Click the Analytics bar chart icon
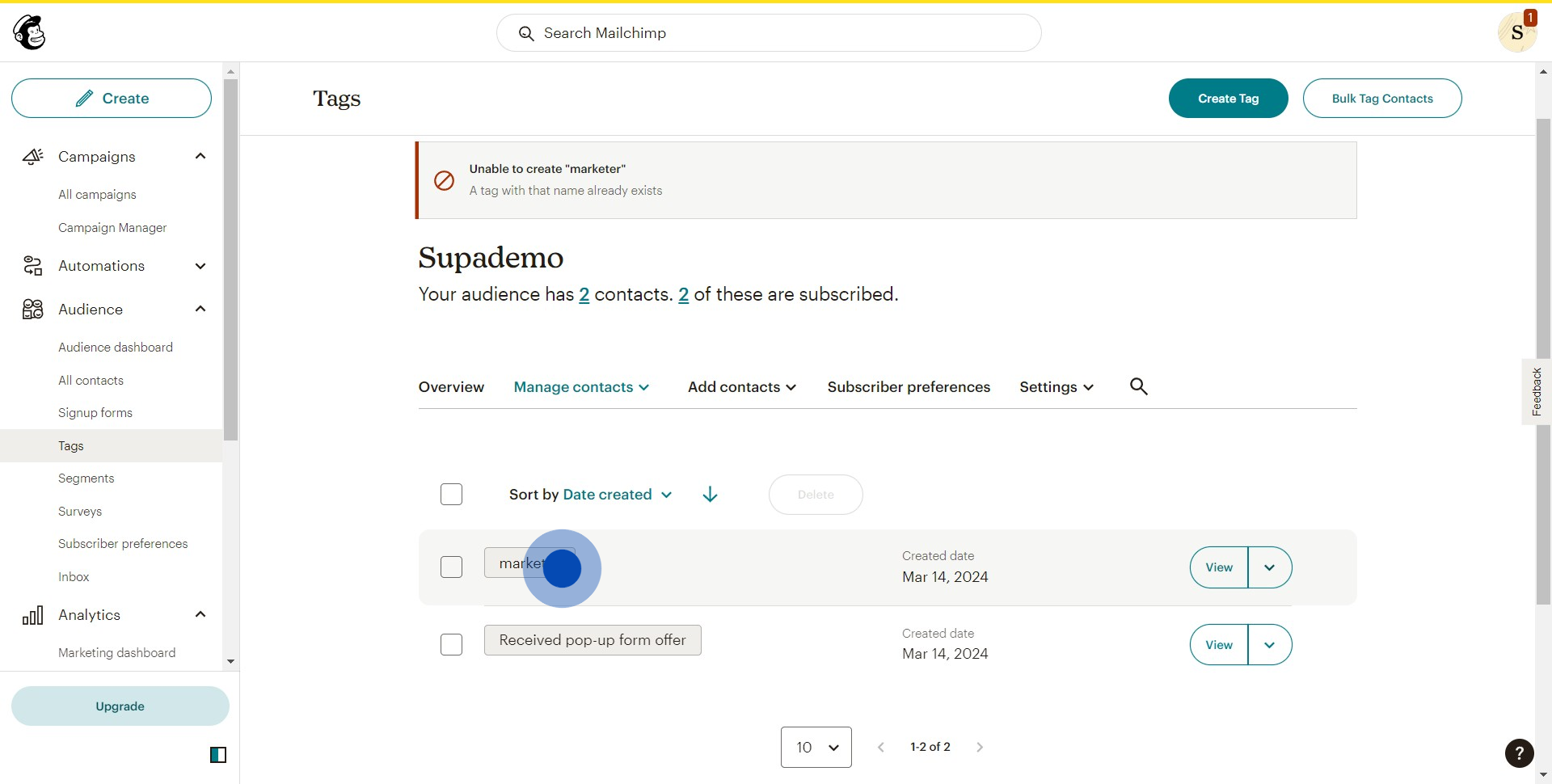This screenshot has width=1552, height=784. [x=32, y=615]
